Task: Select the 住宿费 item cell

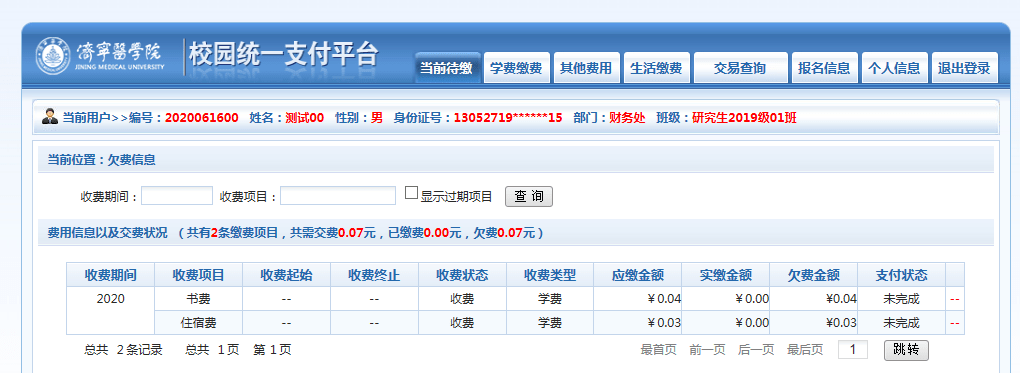Action: click(x=198, y=323)
